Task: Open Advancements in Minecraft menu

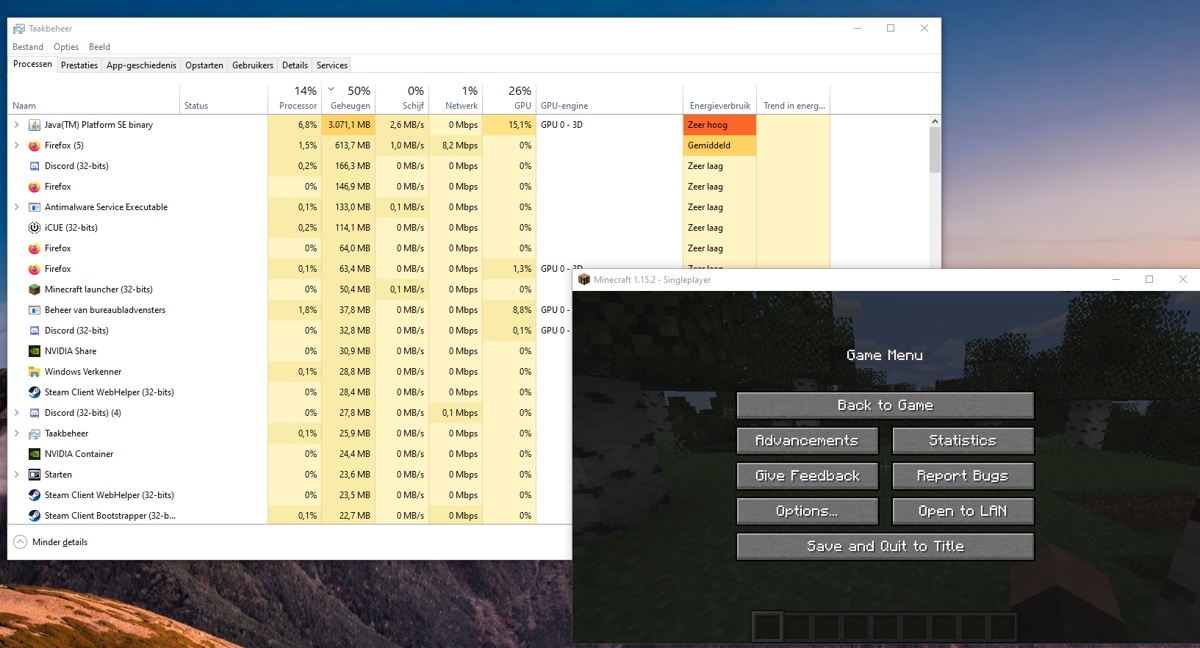Action: pos(807,440)
